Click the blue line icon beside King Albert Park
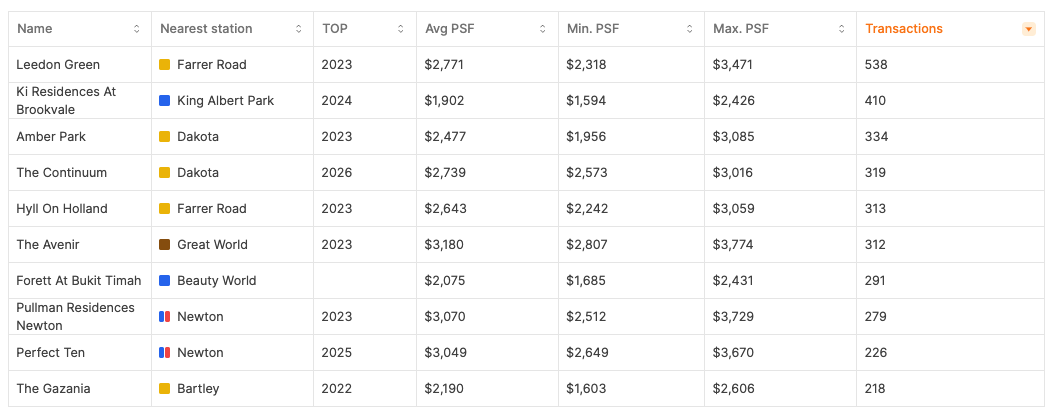1051x413 pixels. click(164, 101)
